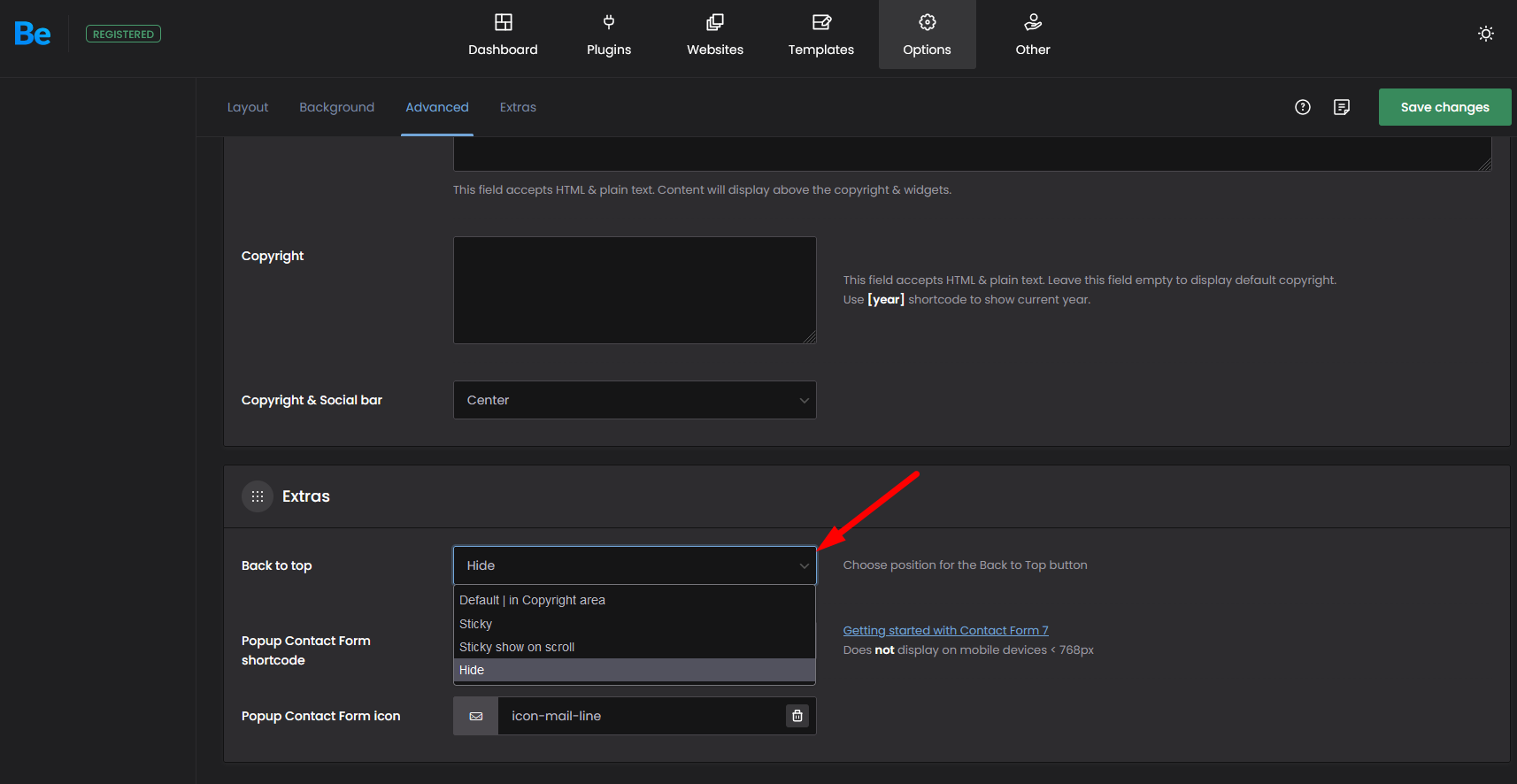1517x784 pixels.
Task: Delete the icon-mail-line icon selection
Action: point(797,716)
